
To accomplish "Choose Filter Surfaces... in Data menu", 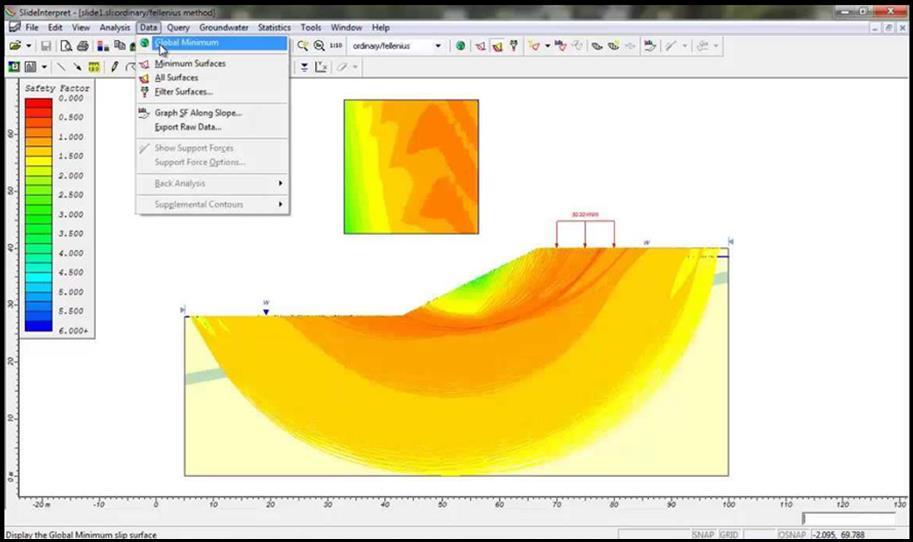I will tap(213, 91).
